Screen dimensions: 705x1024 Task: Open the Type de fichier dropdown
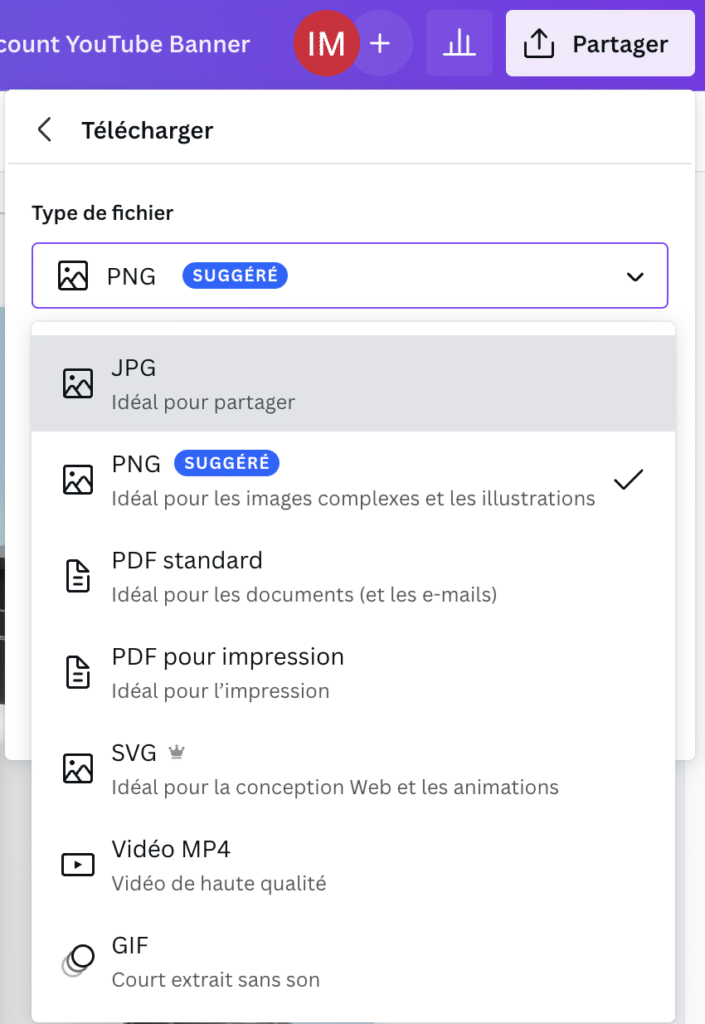[350, 275]
